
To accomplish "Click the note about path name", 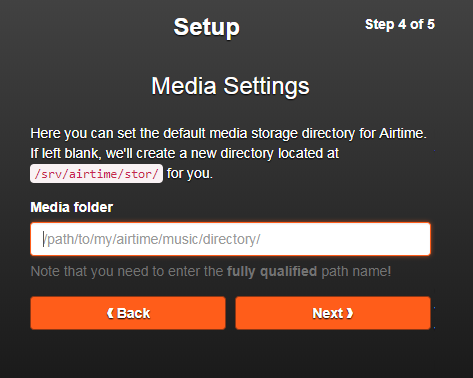I will [211, 272].
